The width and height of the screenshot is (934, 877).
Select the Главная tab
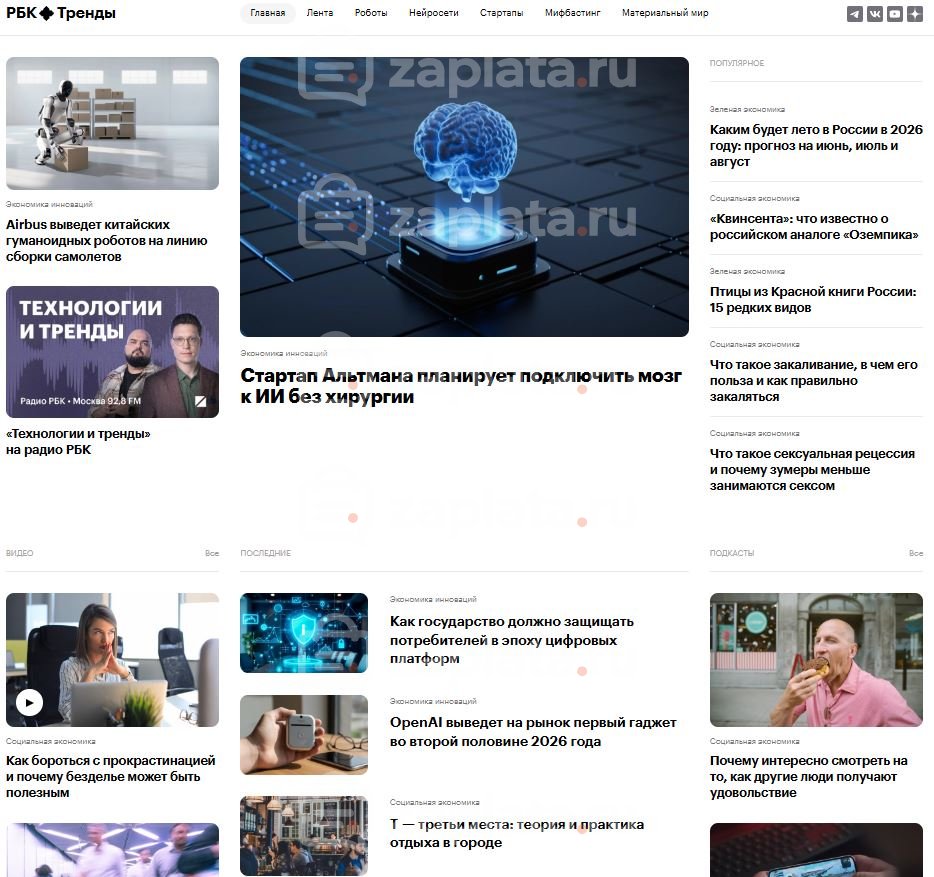click(x=267, y=13)
